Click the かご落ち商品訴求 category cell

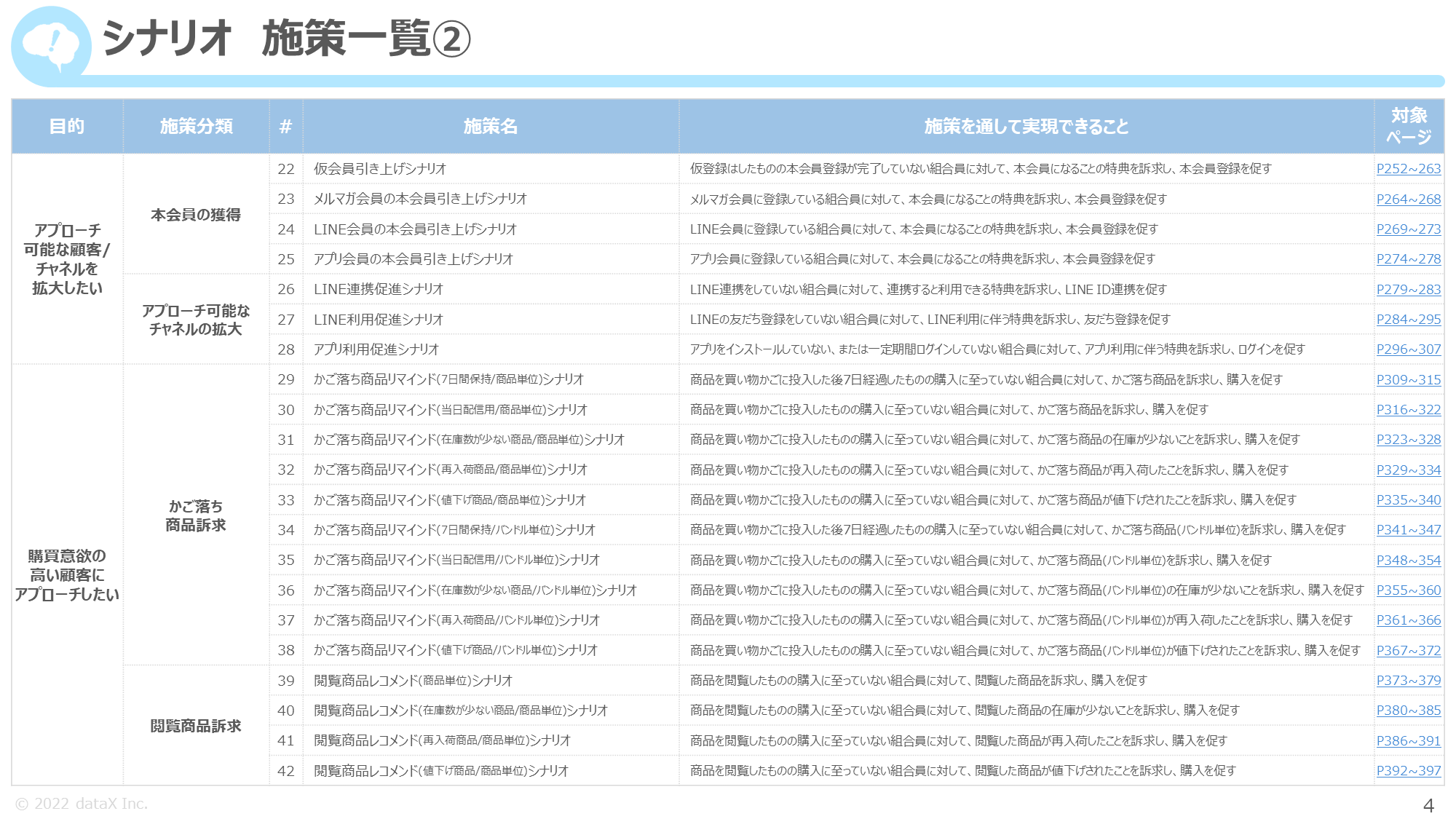pos(196,515)
